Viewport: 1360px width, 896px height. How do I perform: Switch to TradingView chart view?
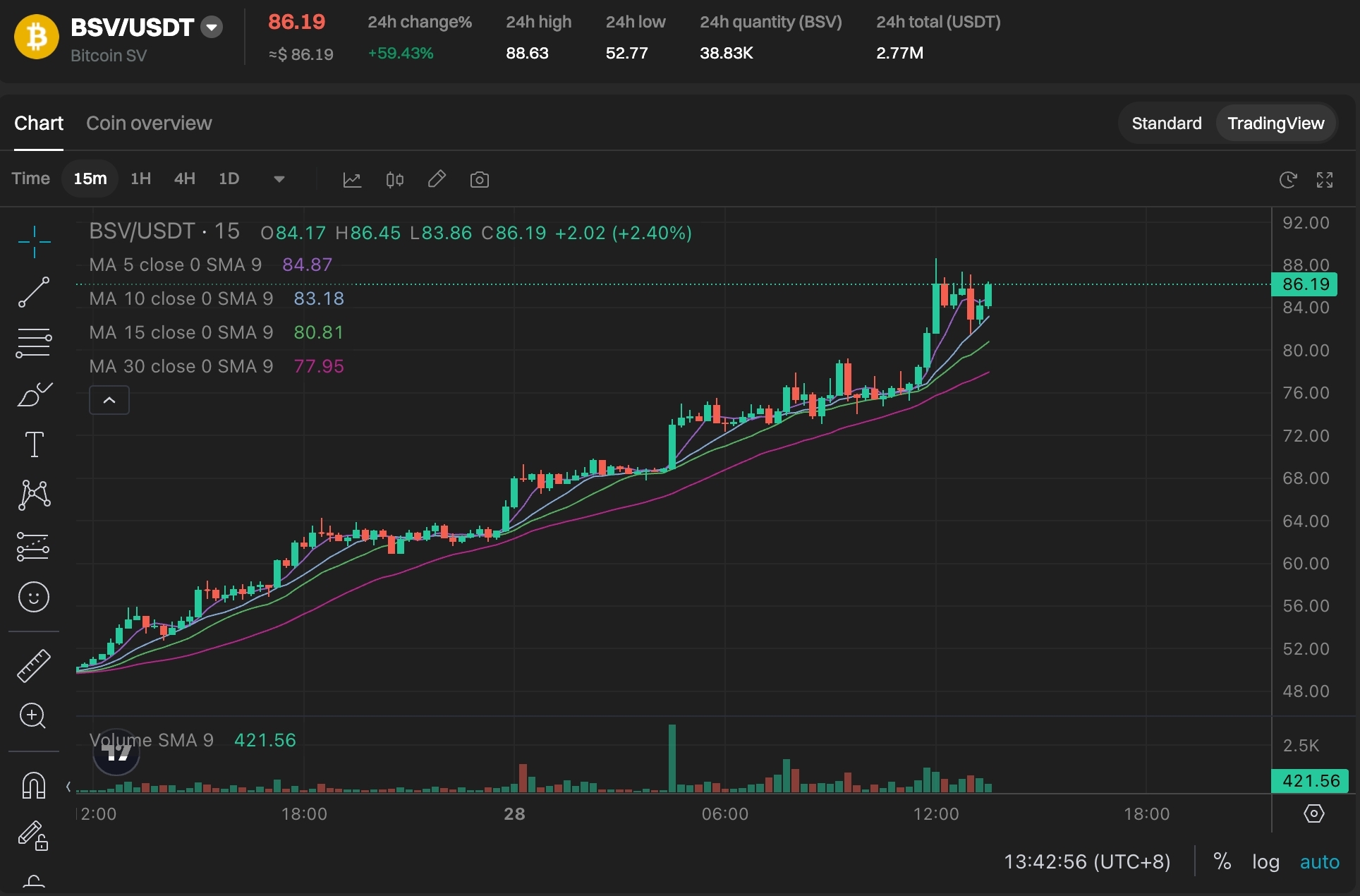tap(1275, 123)
